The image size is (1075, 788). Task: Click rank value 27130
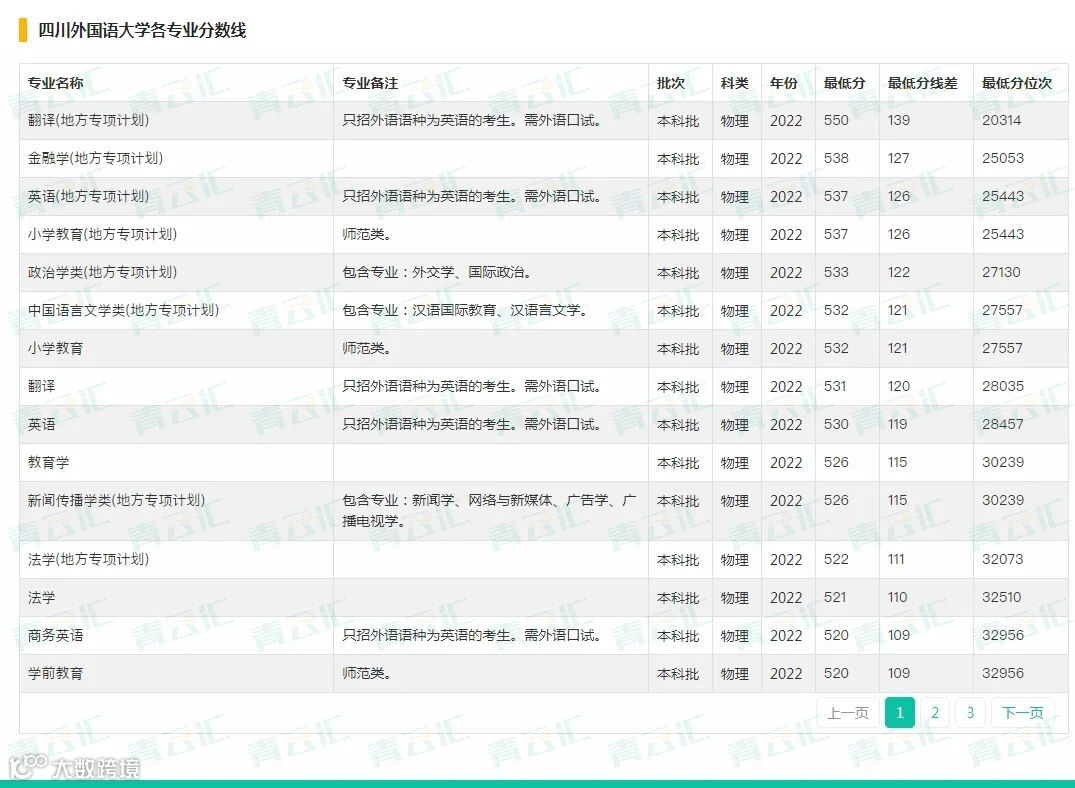[1002, 273]
